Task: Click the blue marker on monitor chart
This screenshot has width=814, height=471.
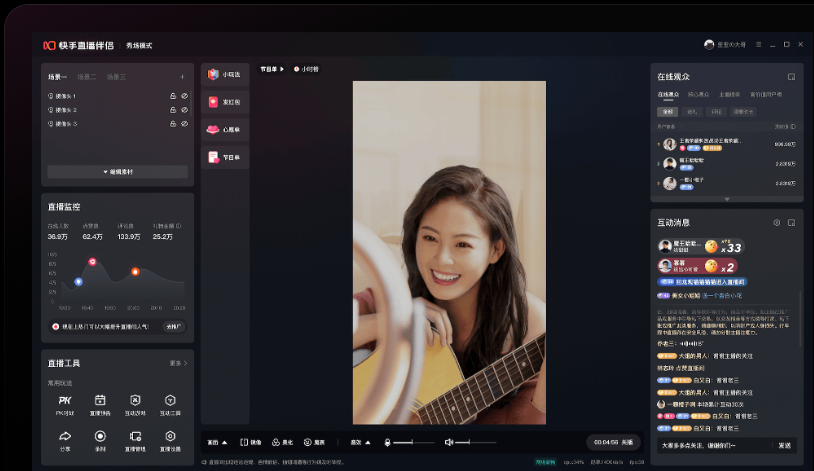Action: click(78, 281)
